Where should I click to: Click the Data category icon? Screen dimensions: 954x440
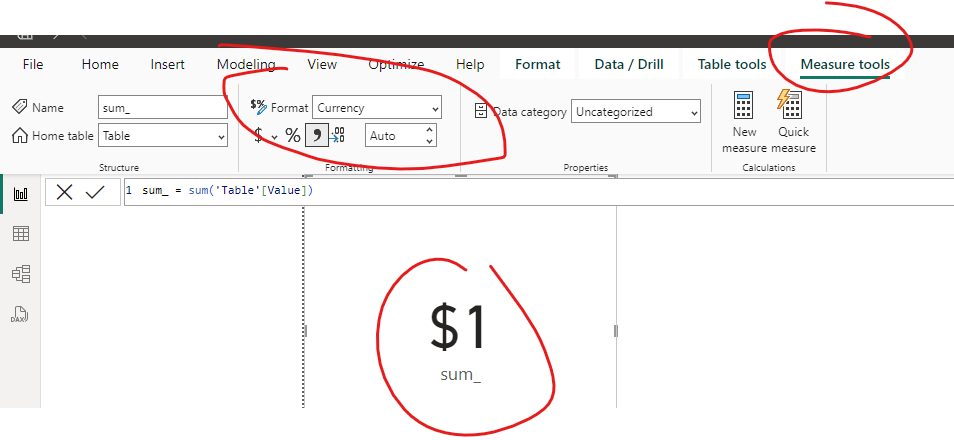pos(481,111)
